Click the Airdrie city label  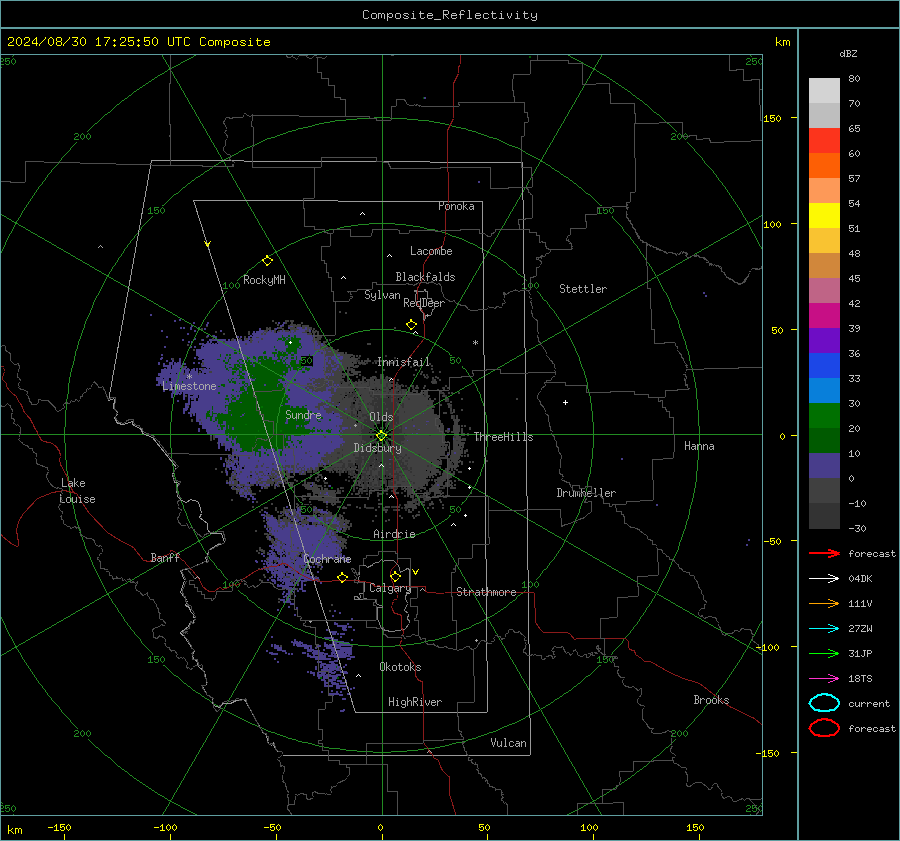[x=394, y=534]
